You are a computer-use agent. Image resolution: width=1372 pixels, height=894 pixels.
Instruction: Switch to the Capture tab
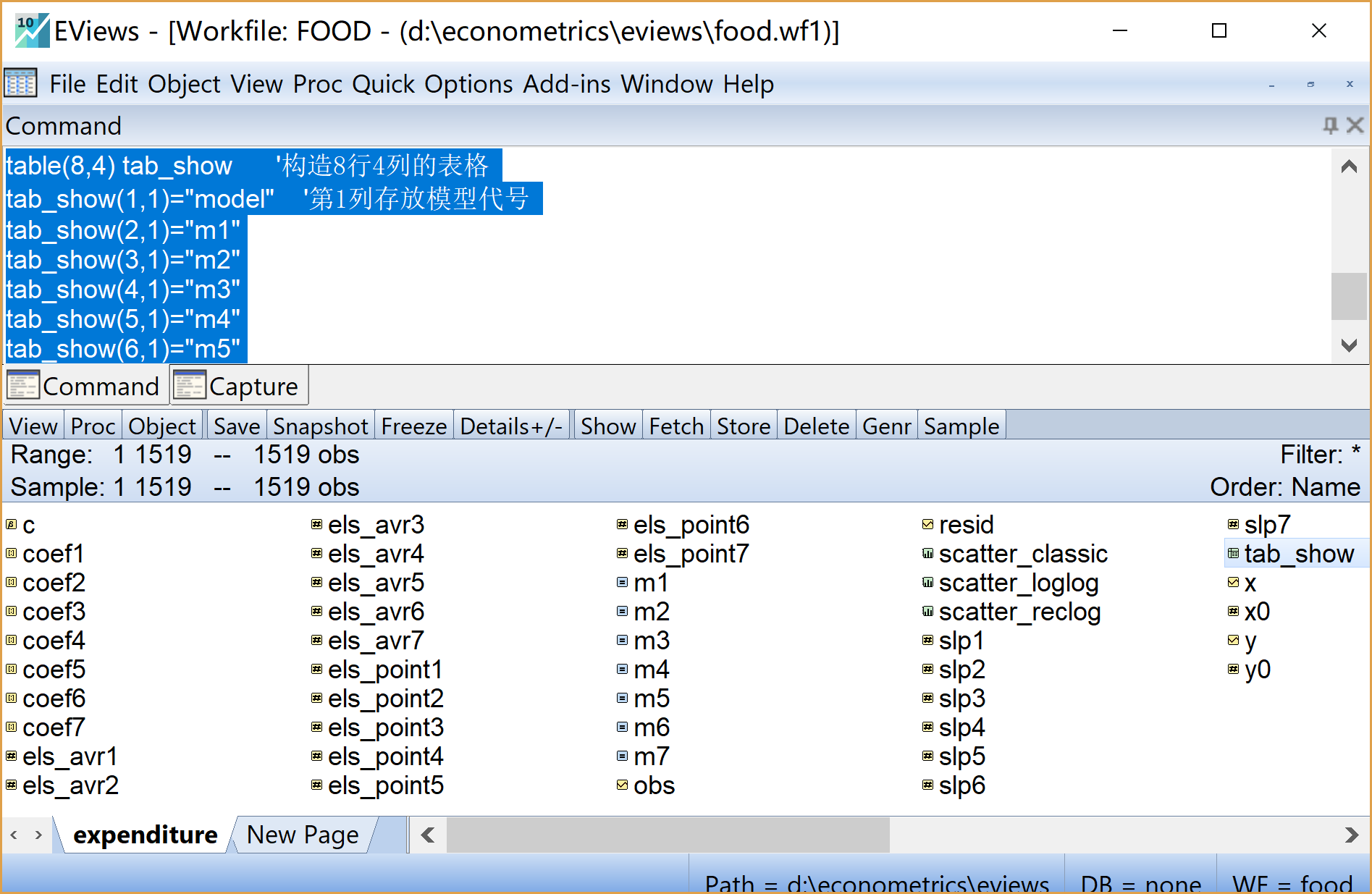239,386
